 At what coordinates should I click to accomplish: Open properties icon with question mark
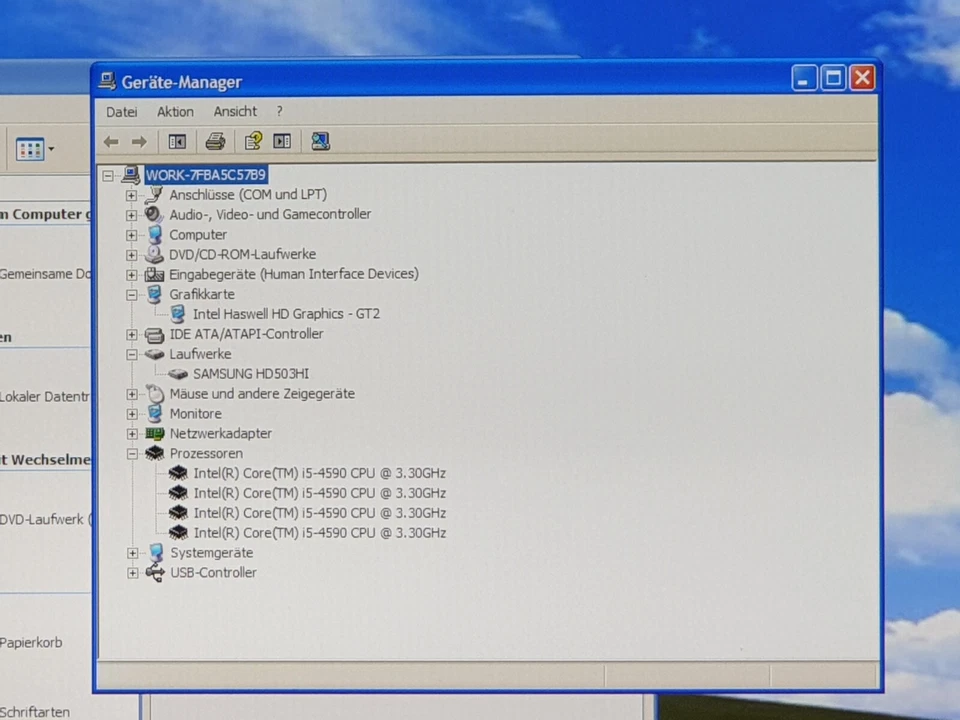tap(253, 141)
